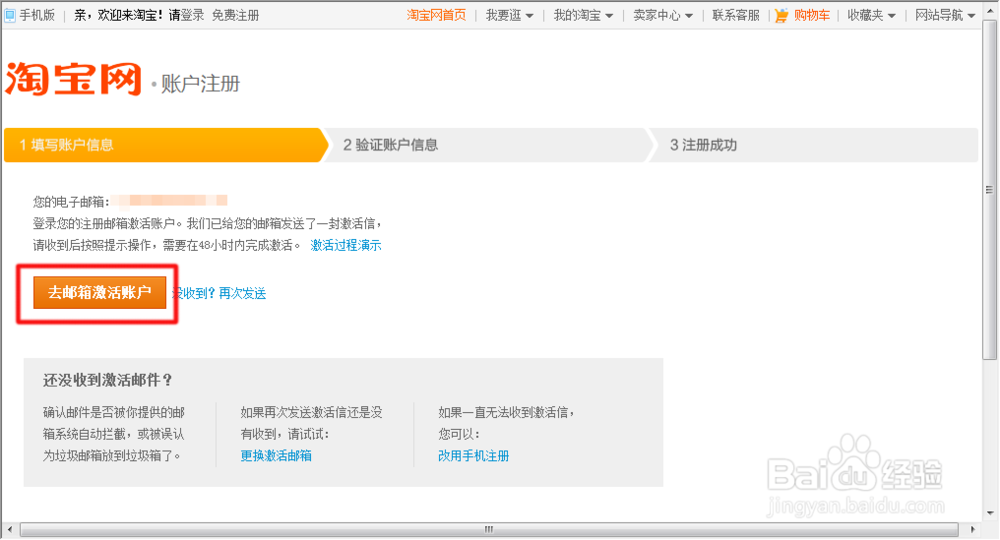Click the 去邮箱激活账户 button
Viewport: 1000px width, 540px height.
click(x=99, y=293)
